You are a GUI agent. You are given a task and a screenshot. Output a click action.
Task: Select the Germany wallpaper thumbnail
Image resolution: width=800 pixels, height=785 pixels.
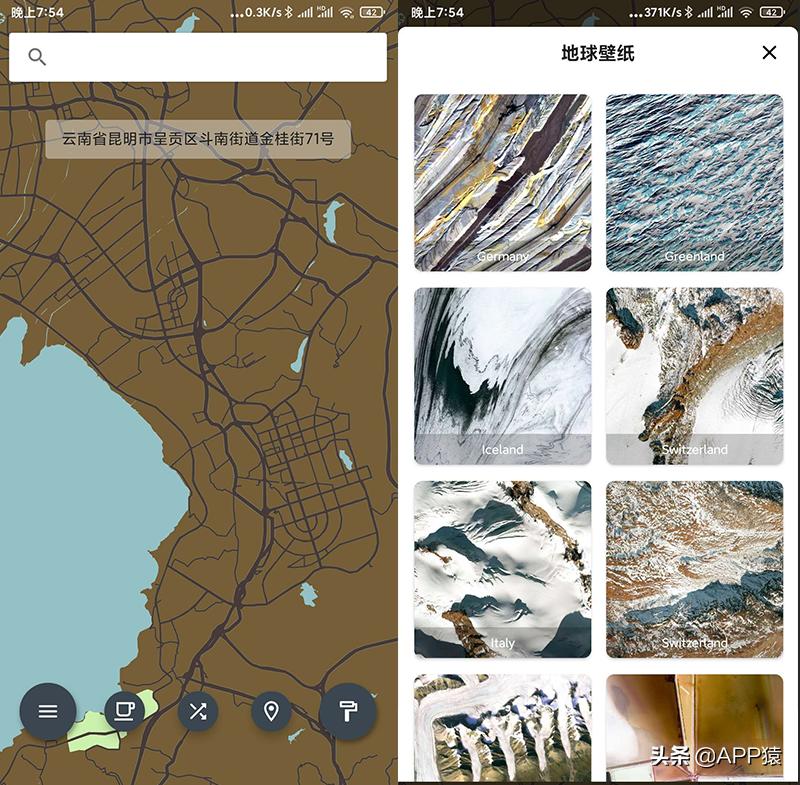(503, 183)
